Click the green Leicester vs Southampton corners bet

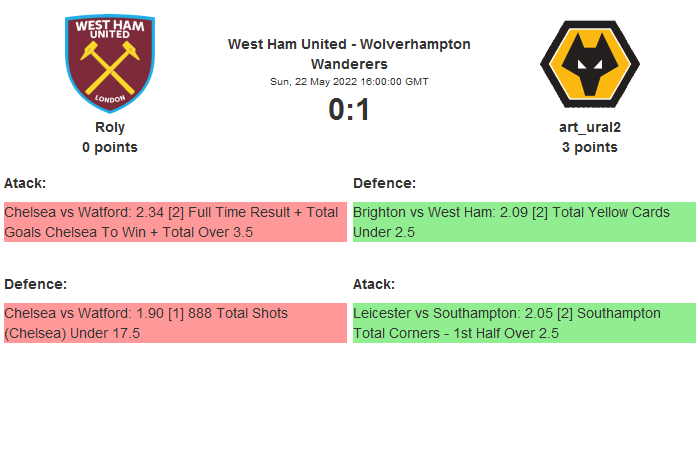coord(524,323)
